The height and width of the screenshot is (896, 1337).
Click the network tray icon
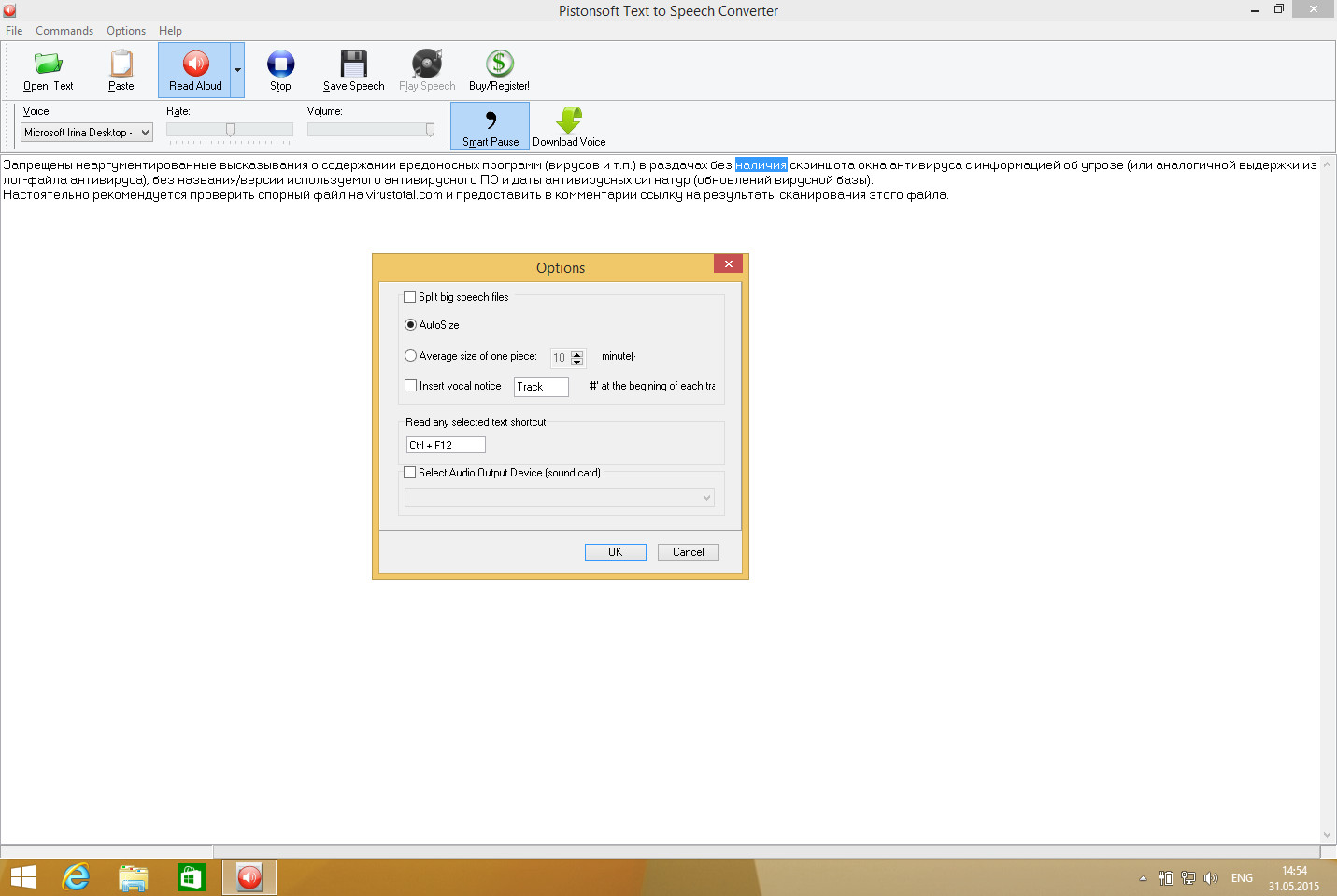1188,878
